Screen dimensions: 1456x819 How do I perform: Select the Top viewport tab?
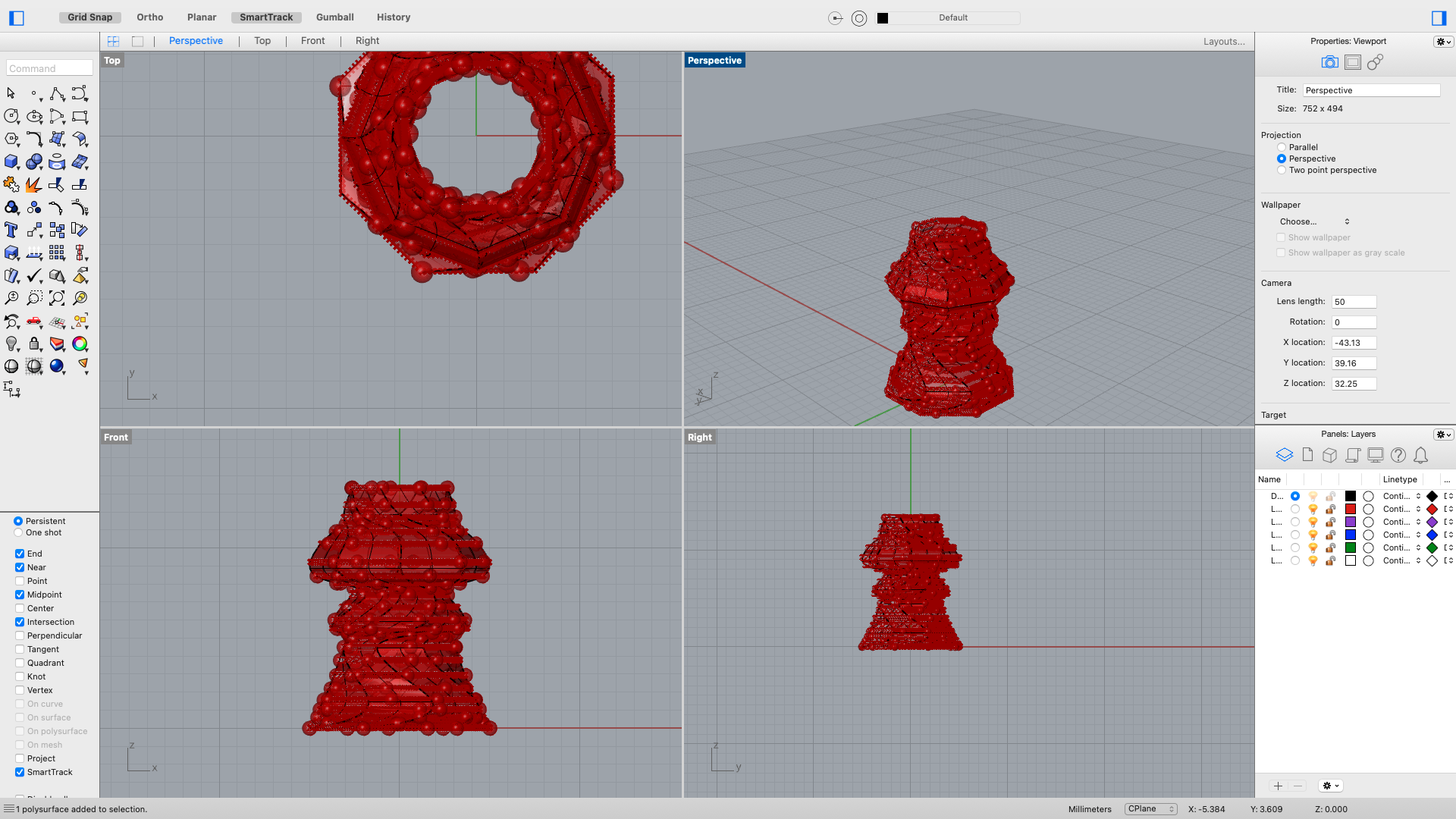(262, 40)
